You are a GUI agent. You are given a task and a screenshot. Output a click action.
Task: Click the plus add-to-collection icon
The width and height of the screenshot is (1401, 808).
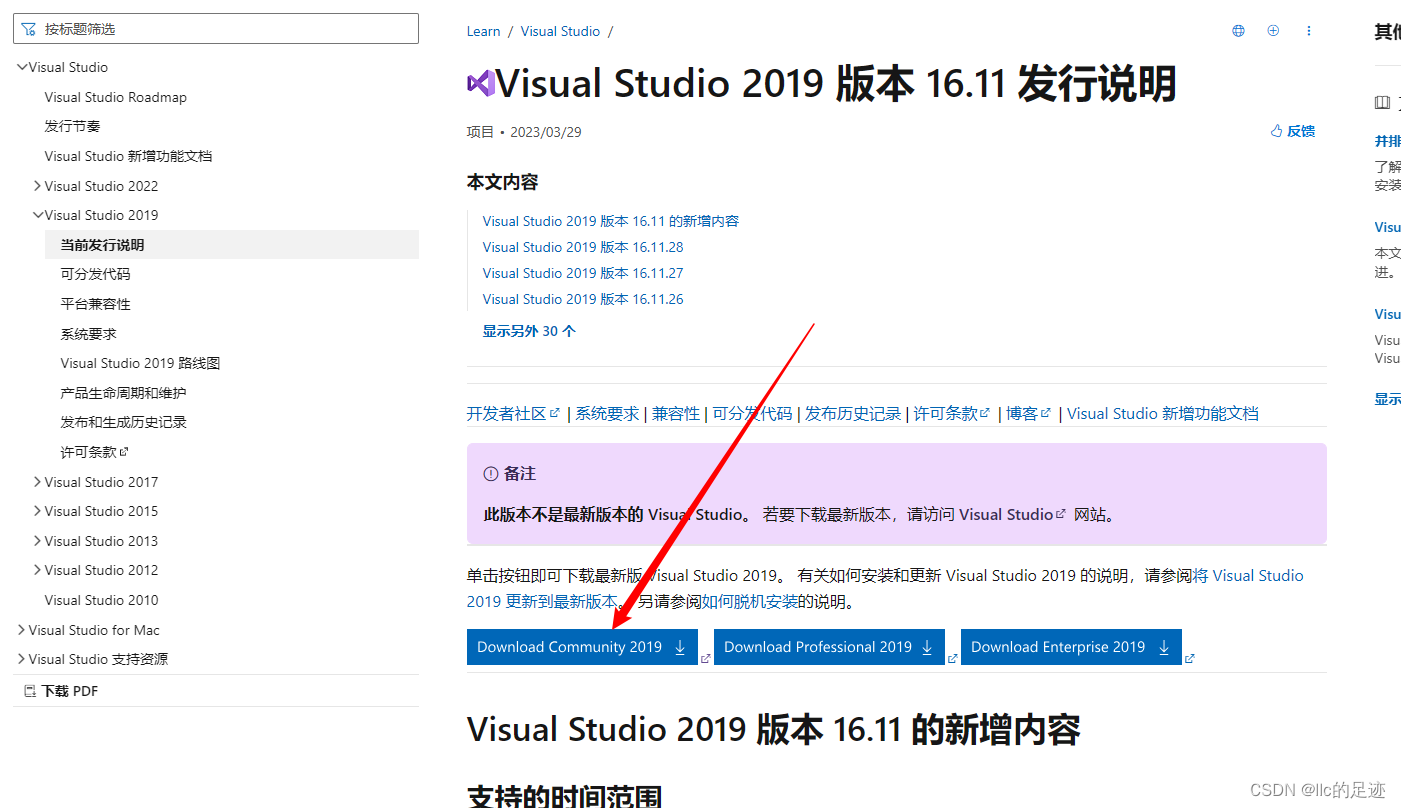point(1273,31)
